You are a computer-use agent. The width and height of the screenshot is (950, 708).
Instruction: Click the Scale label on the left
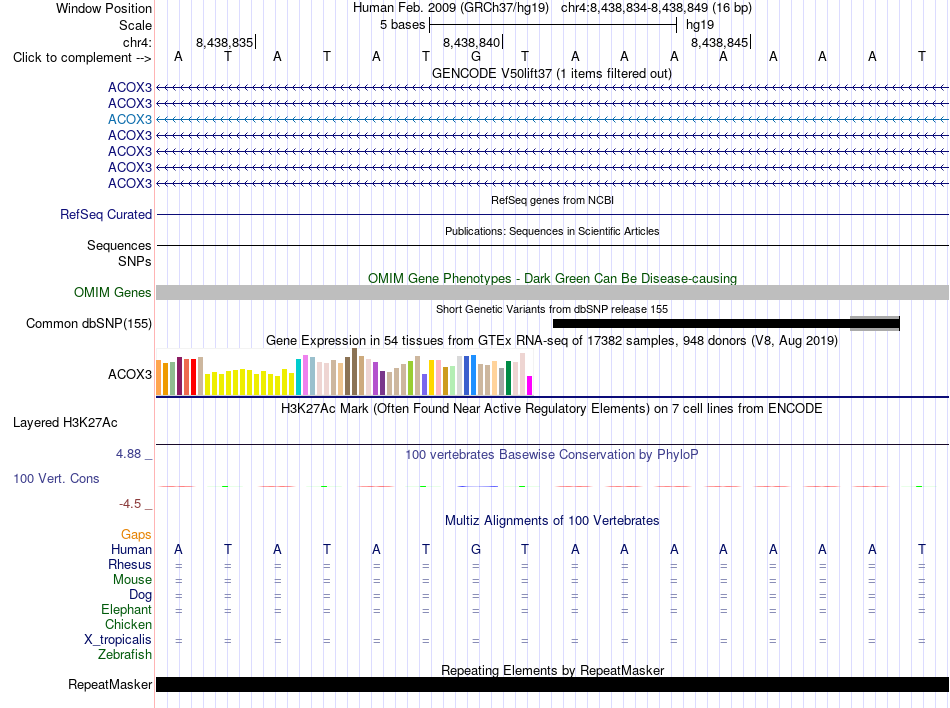tap(135, 25)
